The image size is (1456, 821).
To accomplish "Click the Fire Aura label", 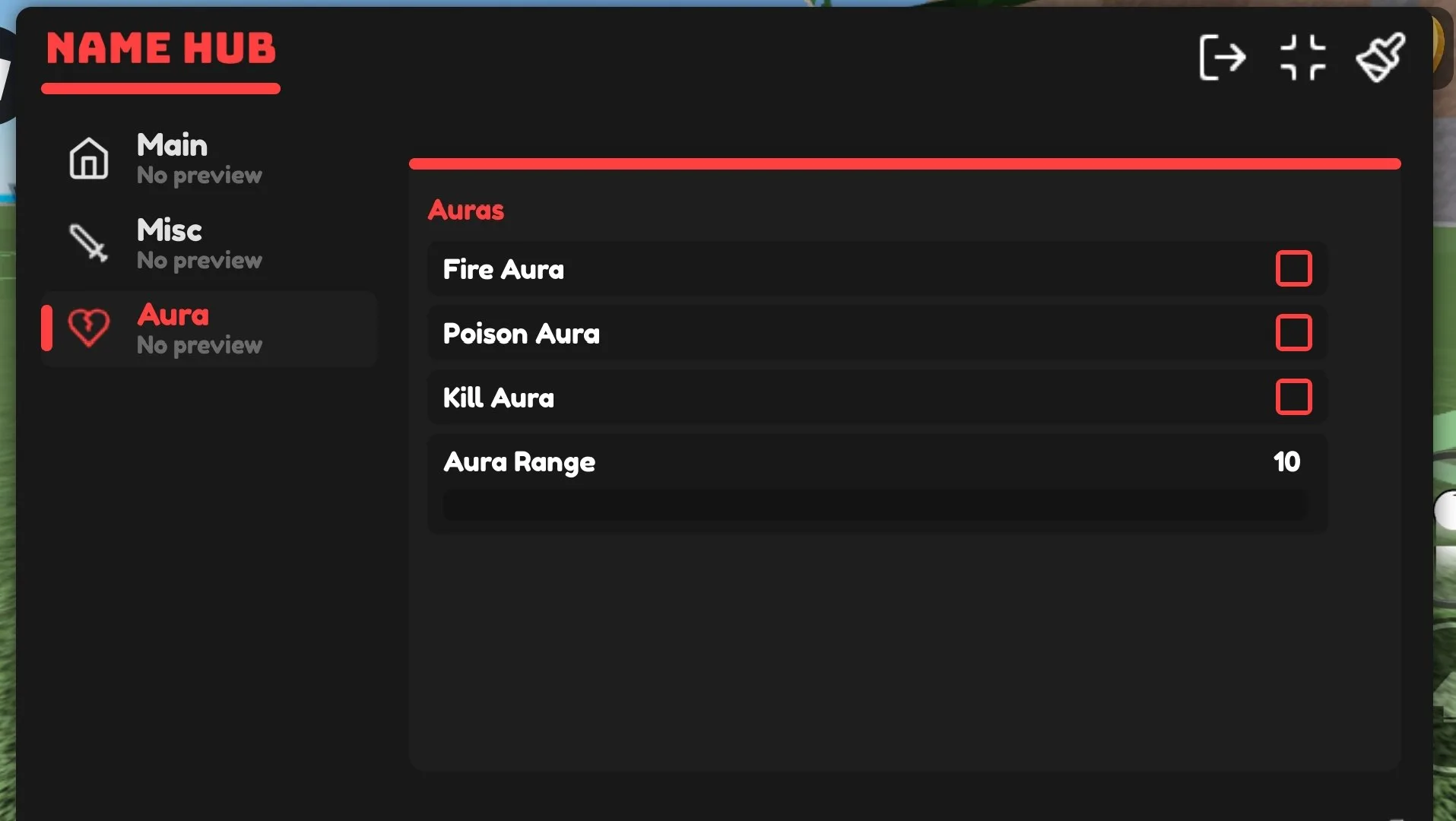I will pos(503,269).
